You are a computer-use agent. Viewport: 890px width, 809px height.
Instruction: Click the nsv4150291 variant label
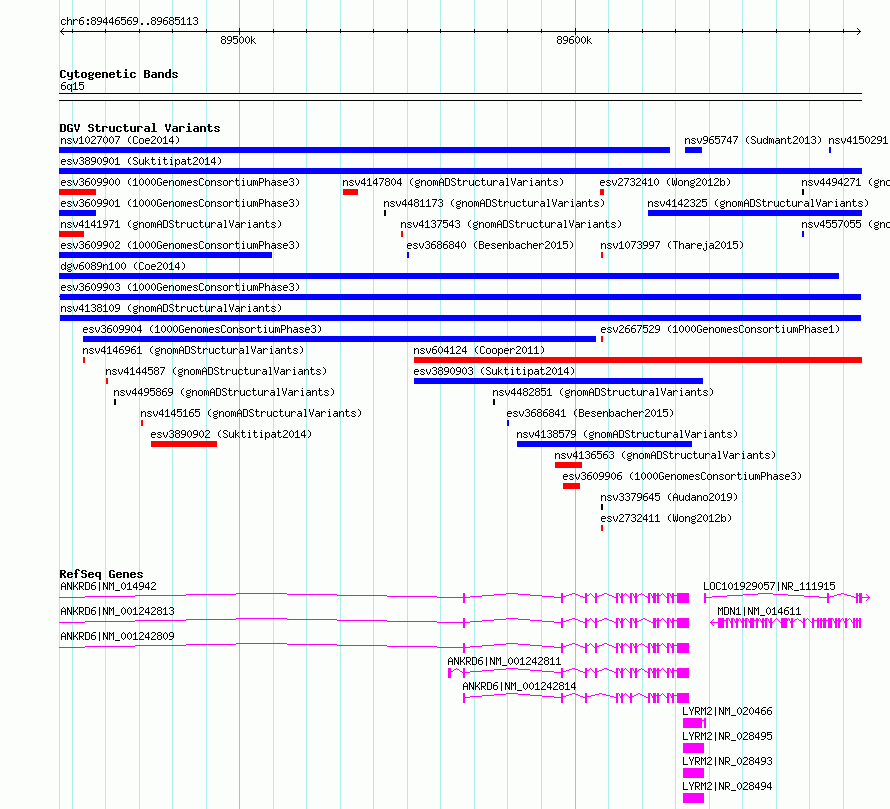tap(858, 140)
